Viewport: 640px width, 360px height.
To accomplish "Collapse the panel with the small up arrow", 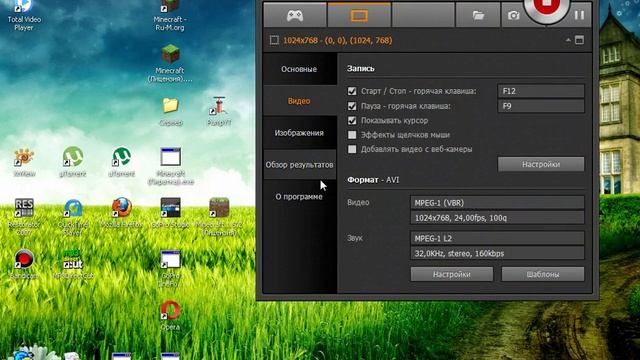I will pos(568,40).
